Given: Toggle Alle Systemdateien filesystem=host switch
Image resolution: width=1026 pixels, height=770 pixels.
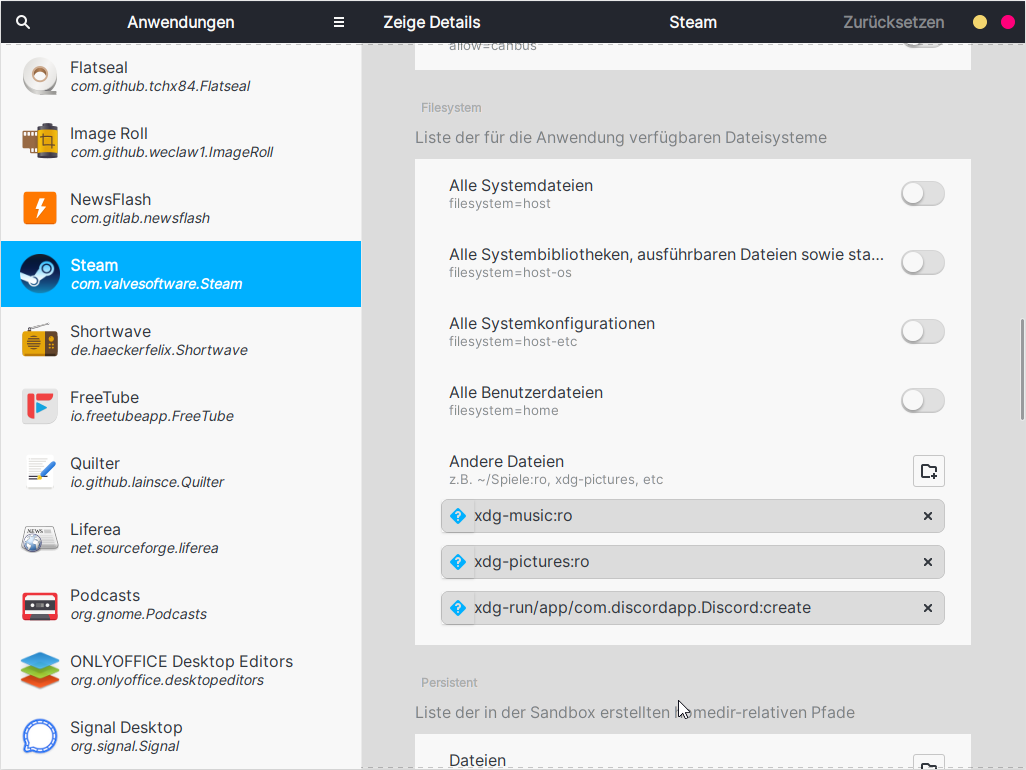Looking at the screenshot, I should pyautogui.click(x=922, y=194).
